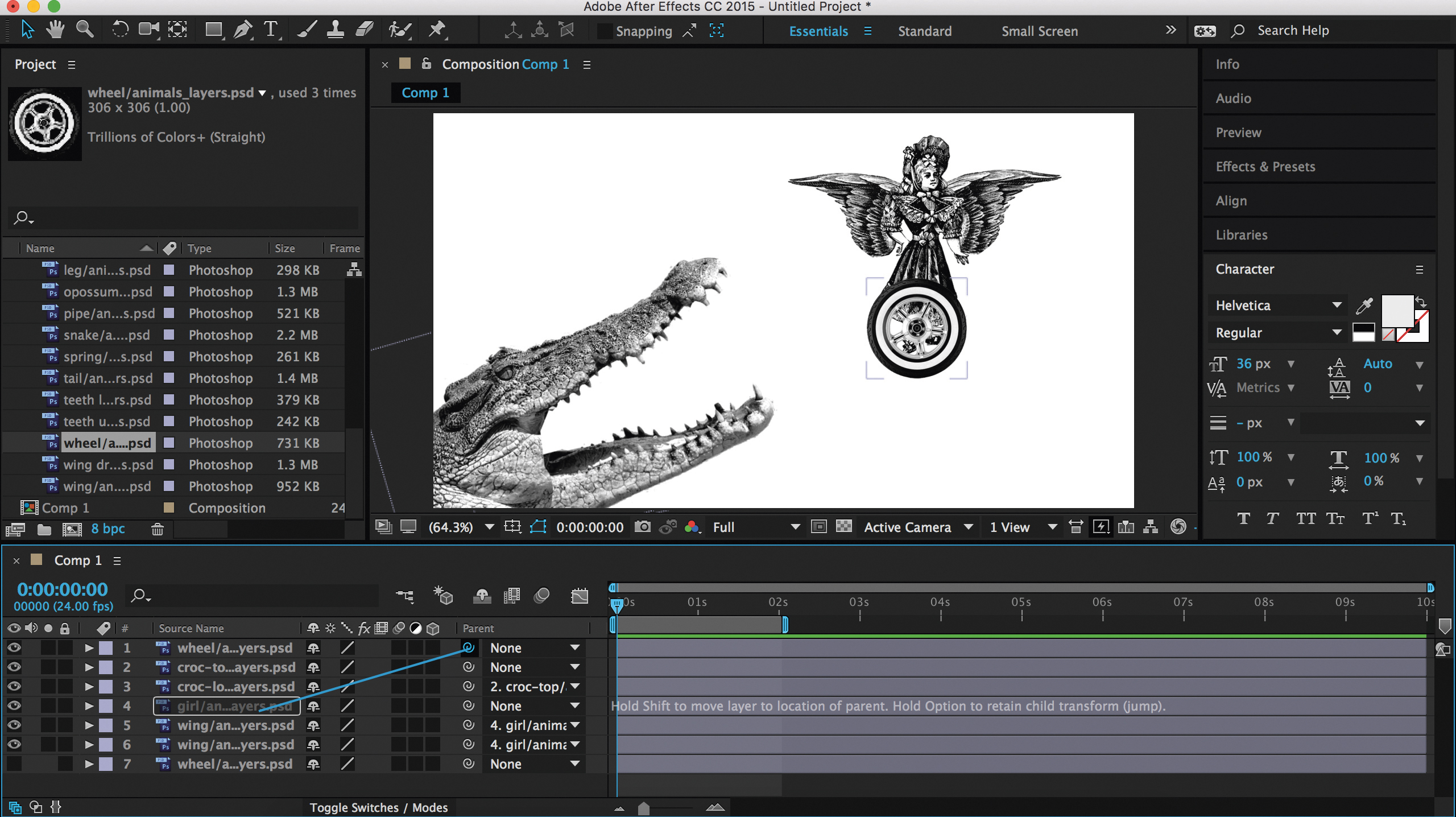The height and width of the screenshot is (817, 1456).
Task: Hide the croc-top layer with eye icon
Action: click(x=14, y=667)
